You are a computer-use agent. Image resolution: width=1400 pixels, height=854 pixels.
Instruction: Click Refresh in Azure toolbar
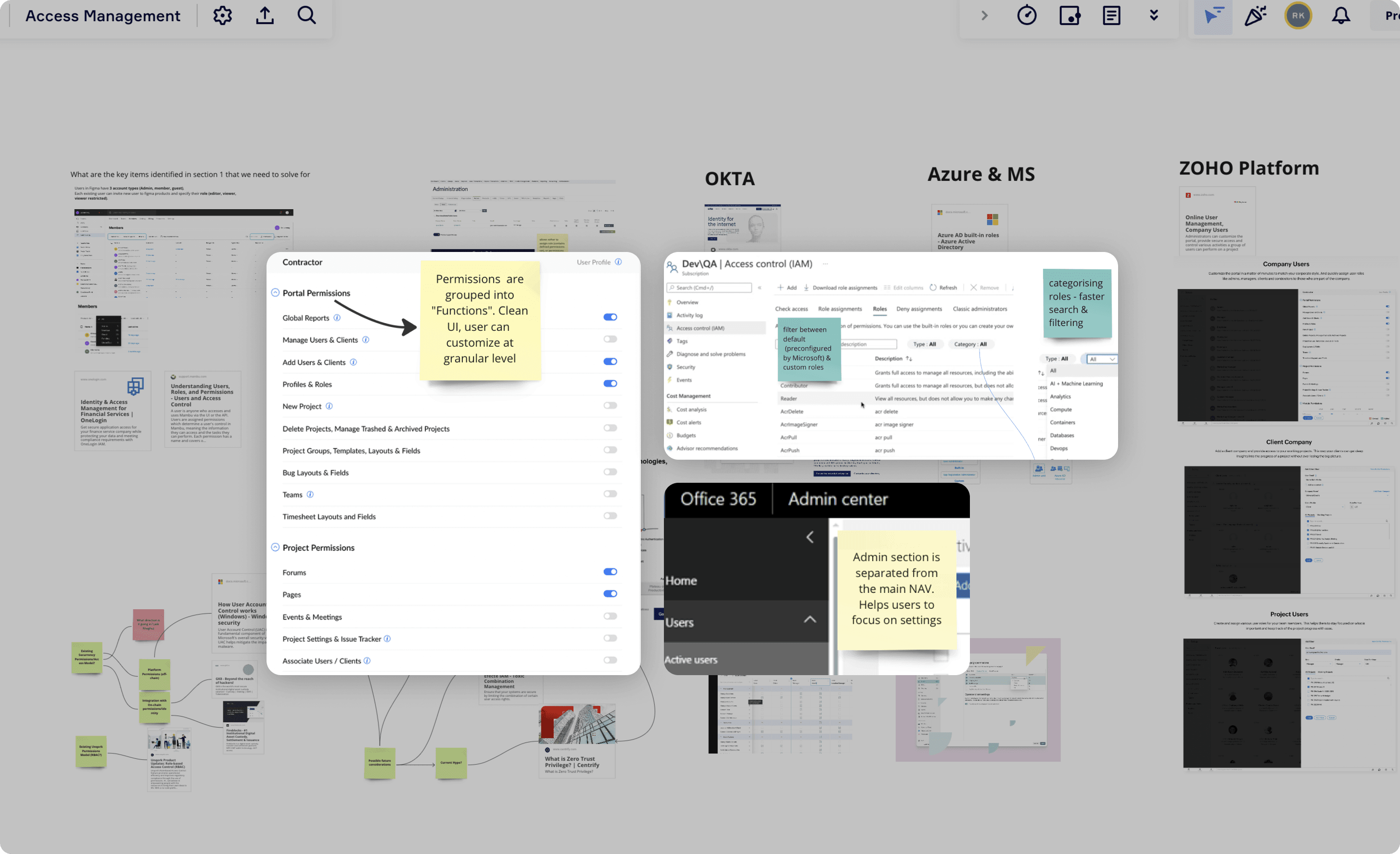point(943,288)
